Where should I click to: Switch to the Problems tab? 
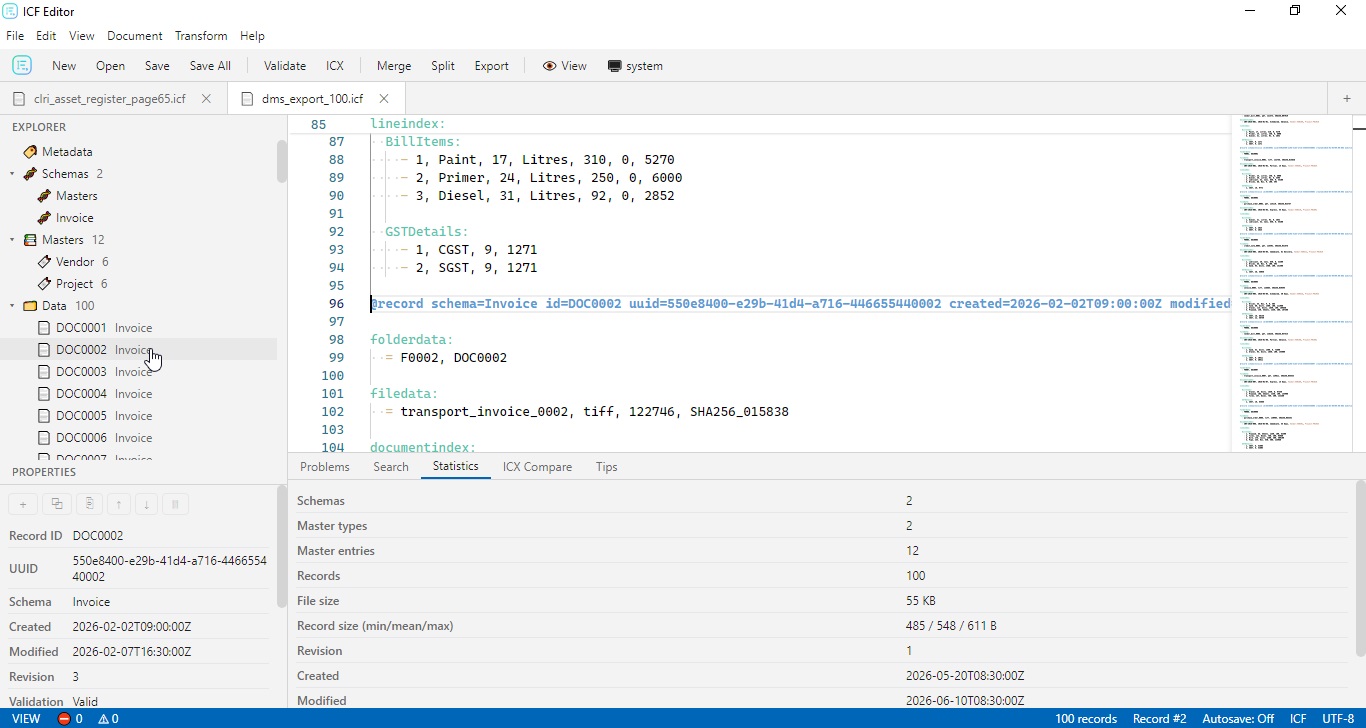click(325, 467)
